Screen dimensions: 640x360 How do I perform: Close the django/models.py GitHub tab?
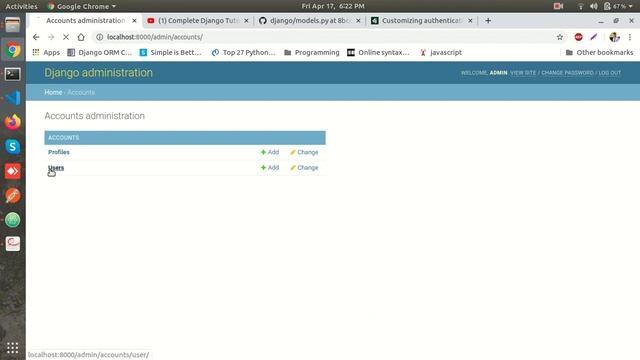click(x=358, y=20)
